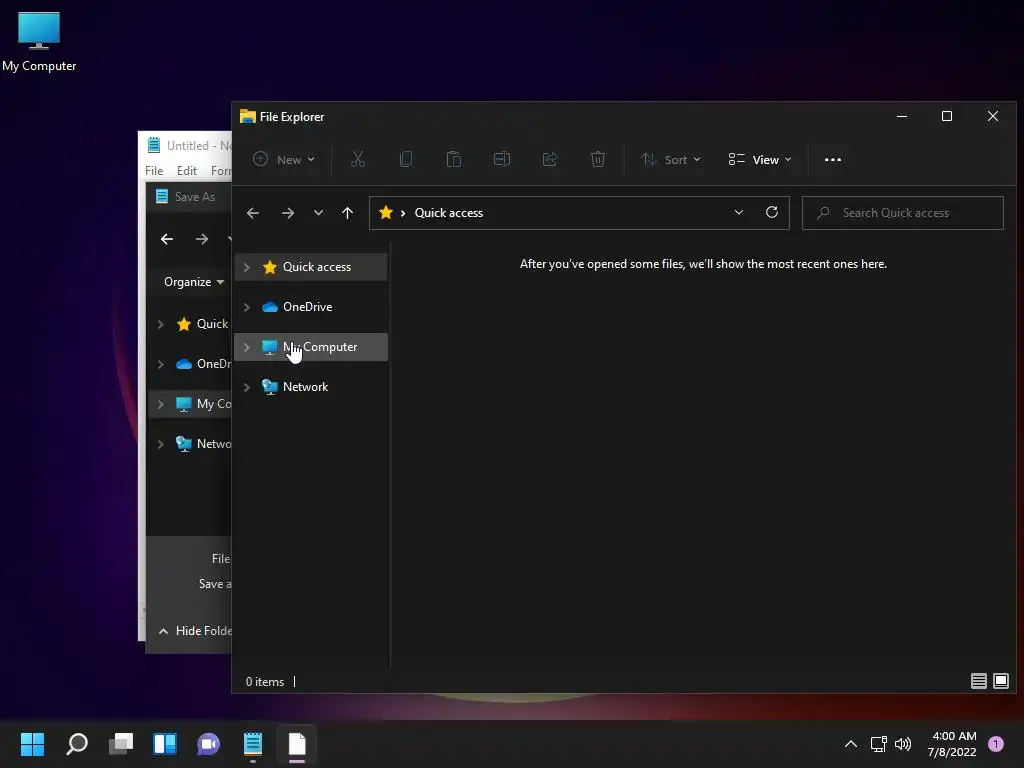
Task: Expand My Computer in Save As dialog
Action: click(x=161, y=404)
